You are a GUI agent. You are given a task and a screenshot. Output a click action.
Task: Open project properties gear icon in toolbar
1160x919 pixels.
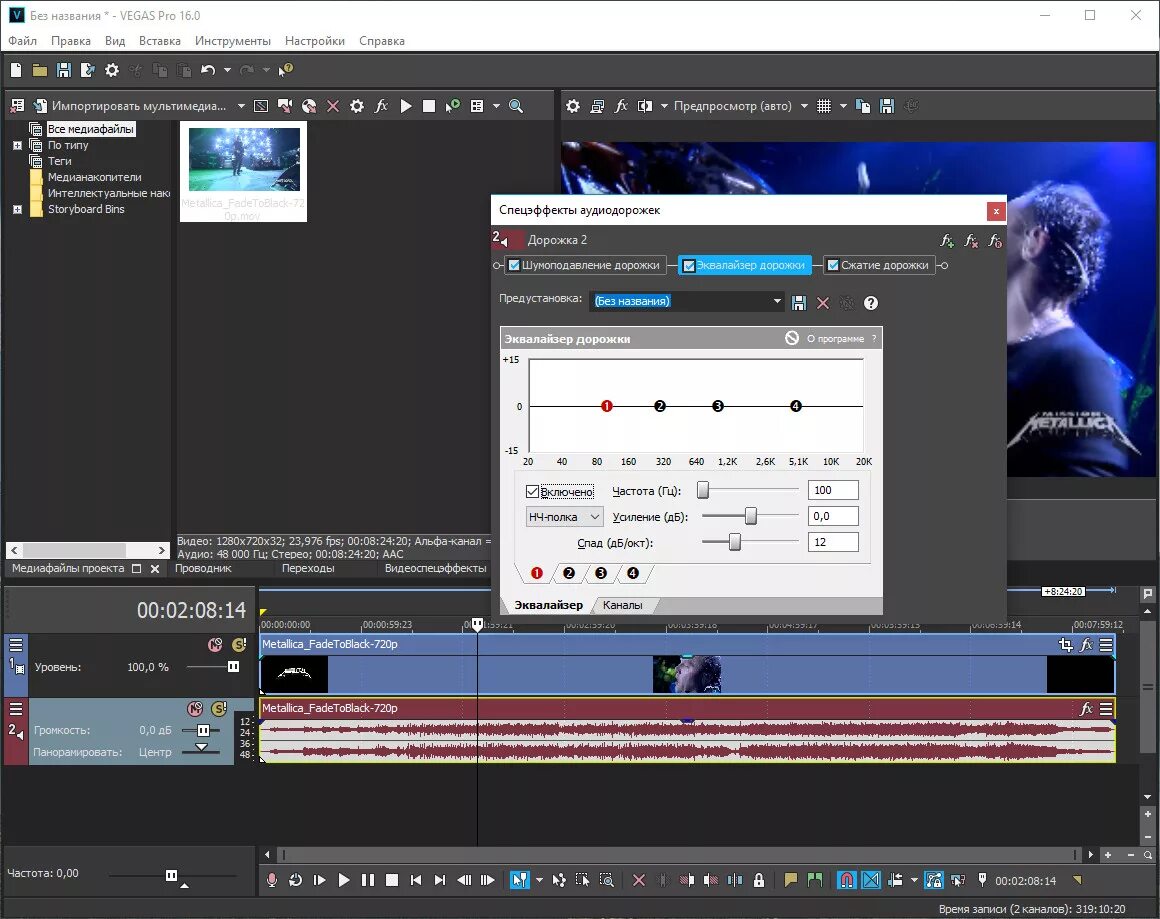(112, 70)
